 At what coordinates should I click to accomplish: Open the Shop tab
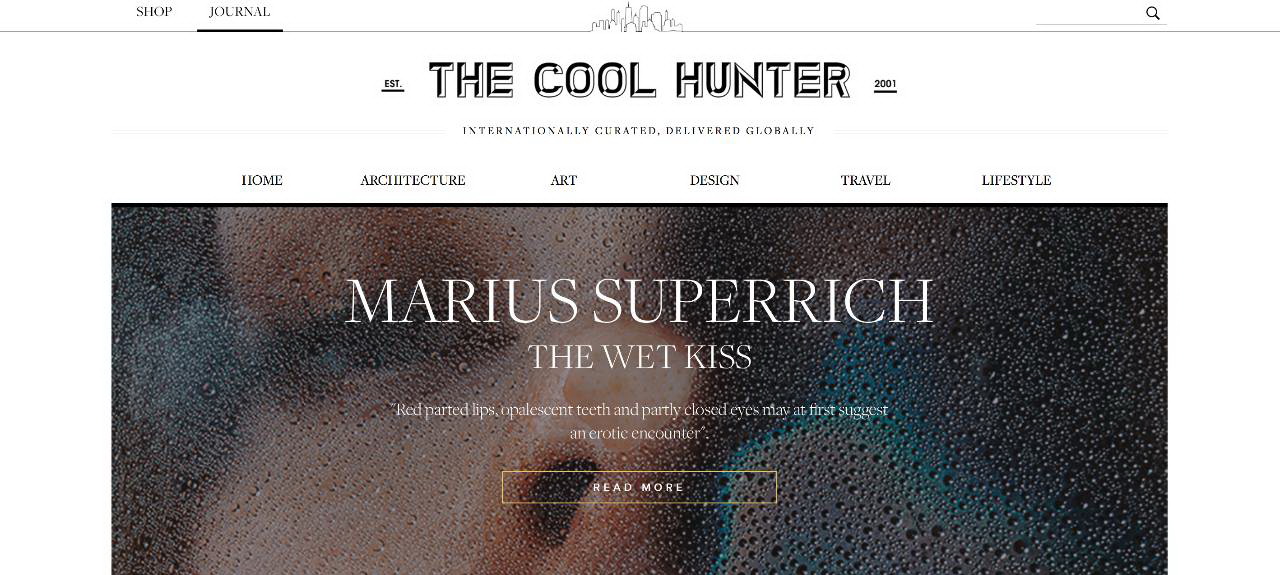(x=154, y=12)
